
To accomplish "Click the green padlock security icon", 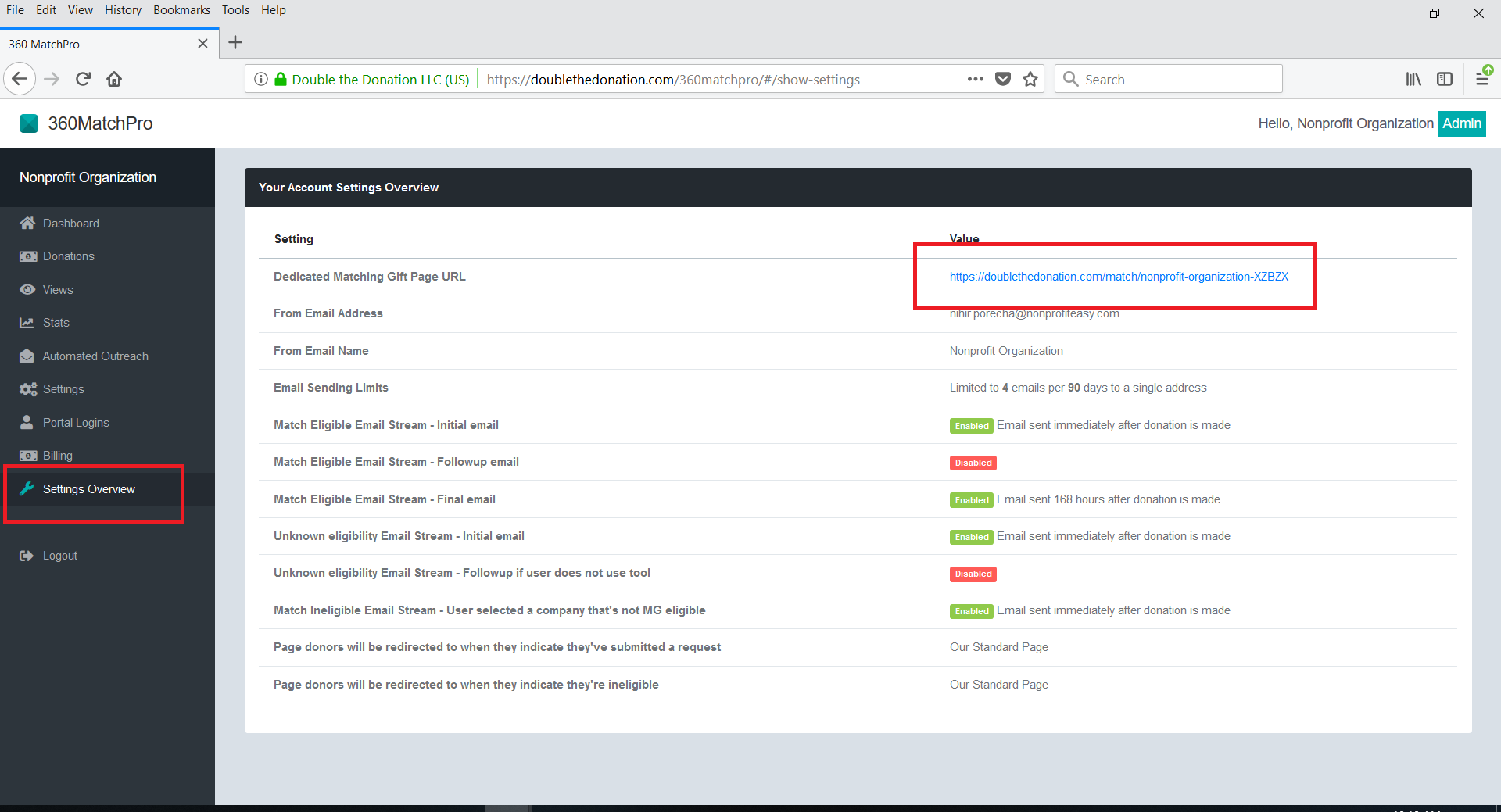I will (281, 79).
